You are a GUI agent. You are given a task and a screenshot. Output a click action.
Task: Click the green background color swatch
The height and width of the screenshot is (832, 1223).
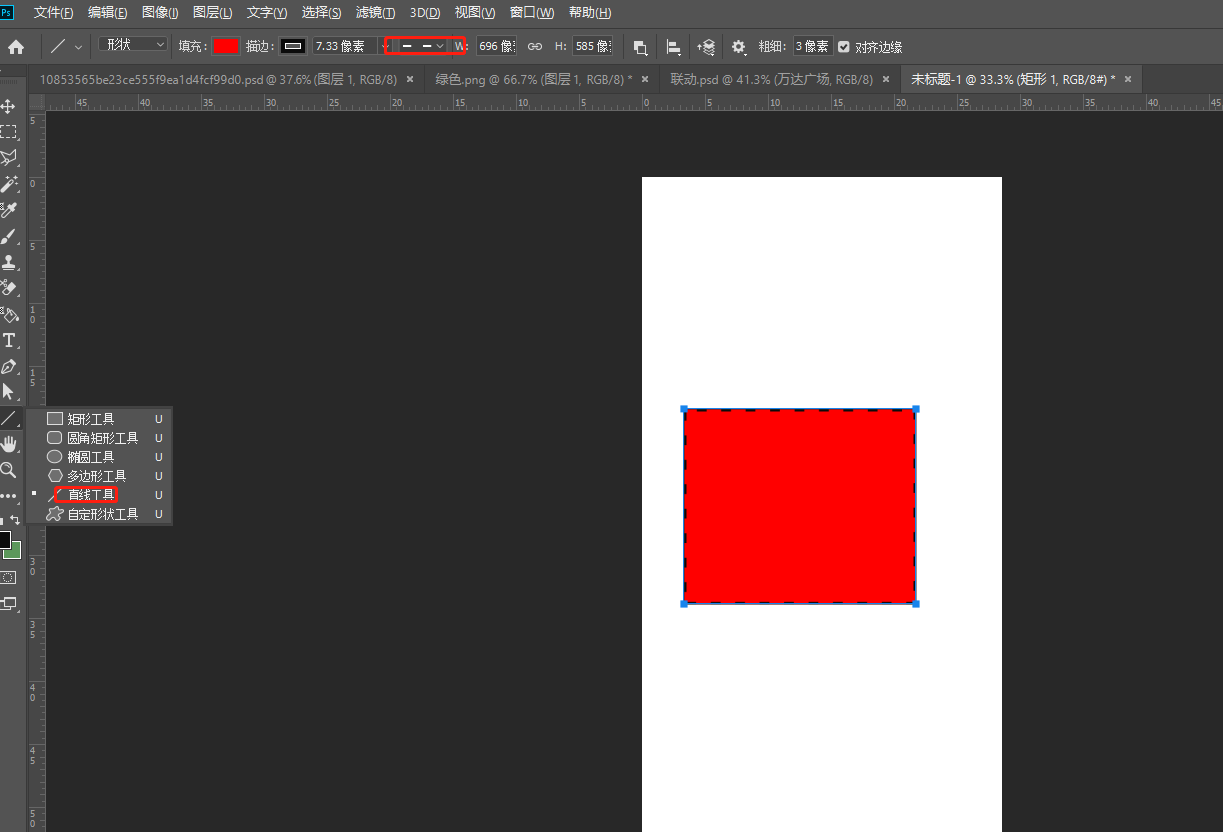14,550
